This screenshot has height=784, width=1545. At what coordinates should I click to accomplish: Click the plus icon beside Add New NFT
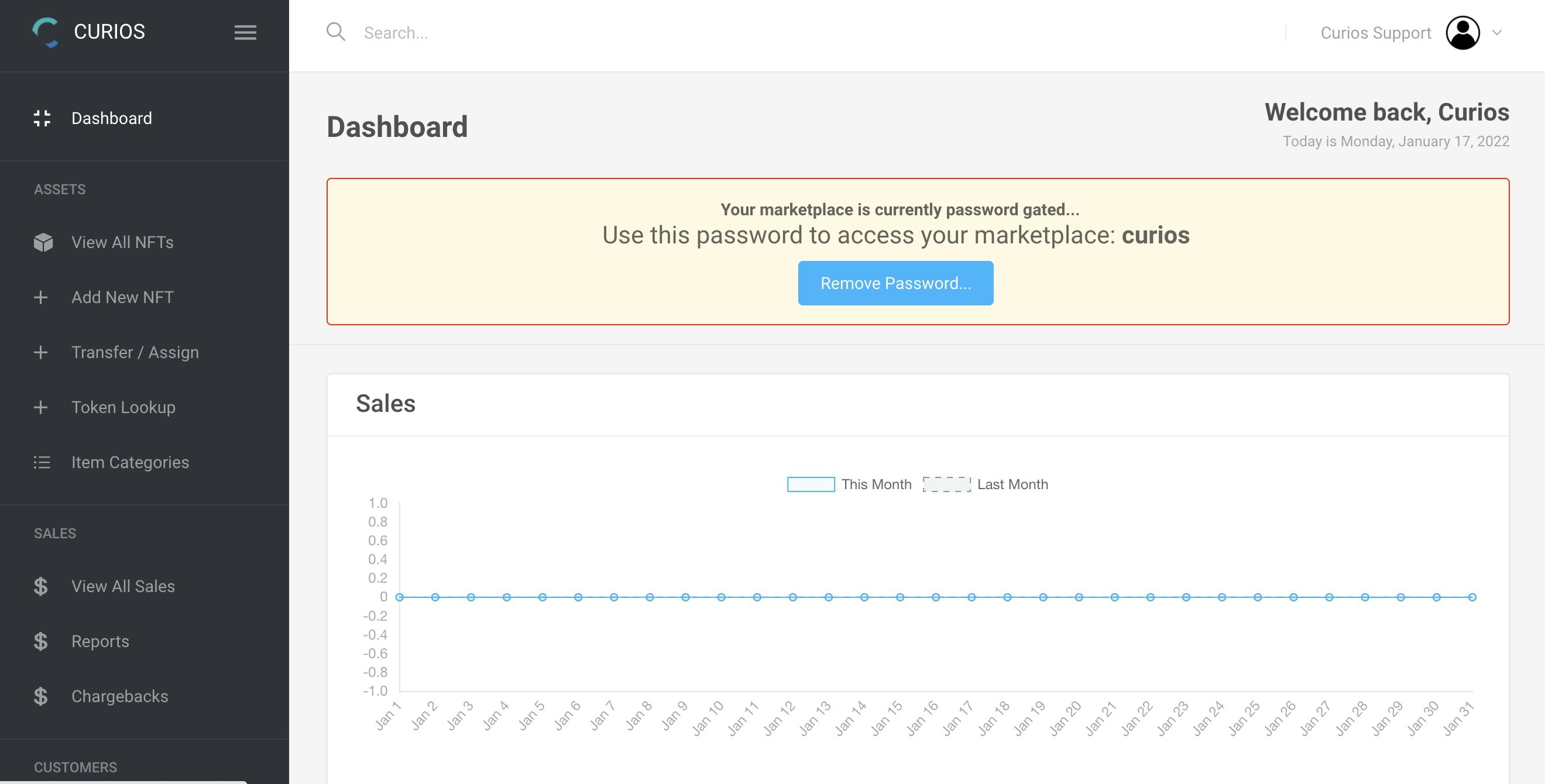(41, 297)
